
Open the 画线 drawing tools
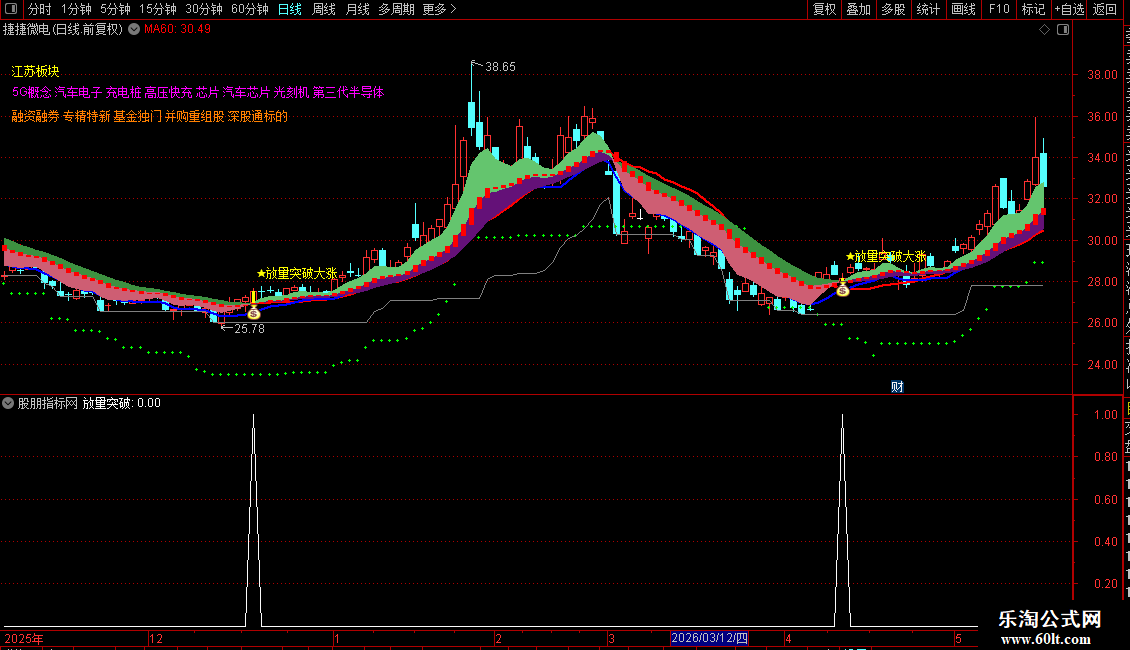point(964,9)
